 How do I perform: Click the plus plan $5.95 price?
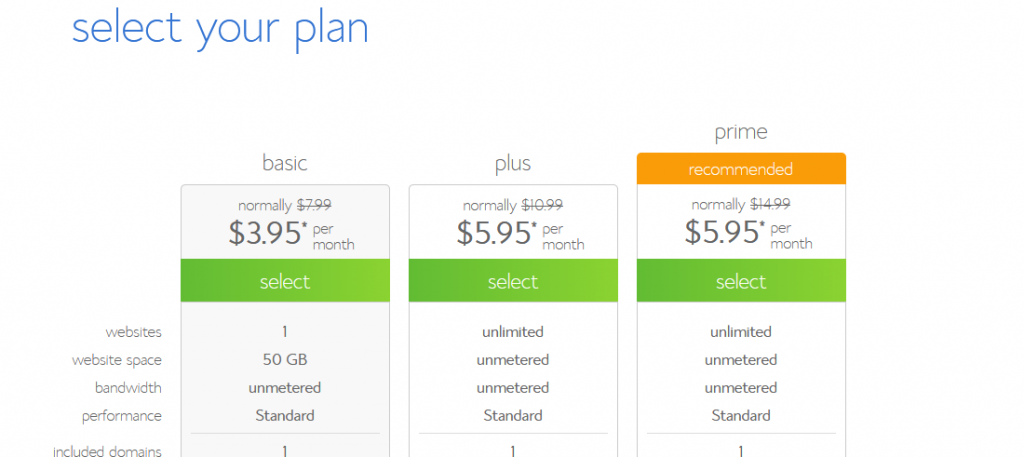(x=494, y=232)
